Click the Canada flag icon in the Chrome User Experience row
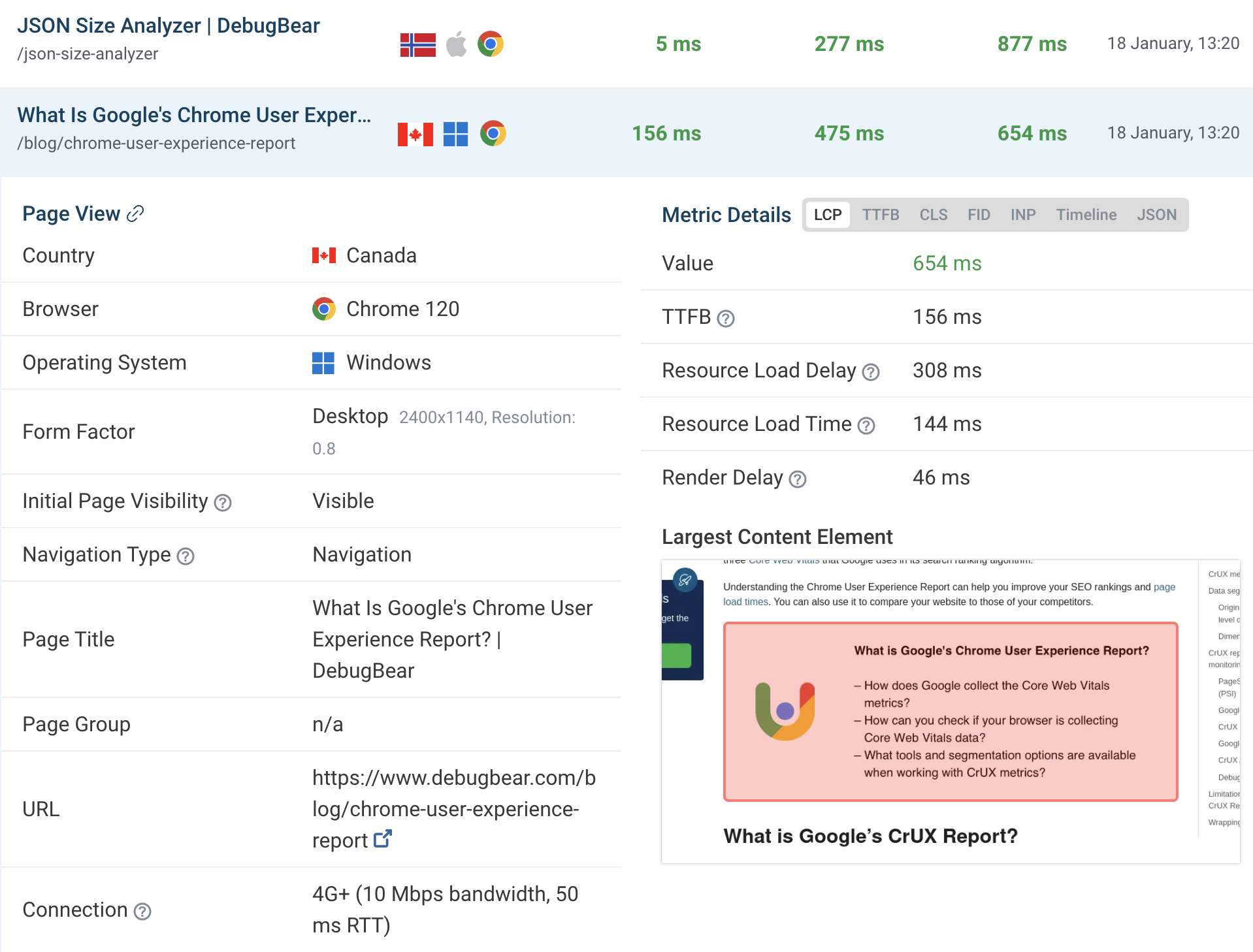The height and width of the screenshot is (952, 1253). click(x=415, y=134)
